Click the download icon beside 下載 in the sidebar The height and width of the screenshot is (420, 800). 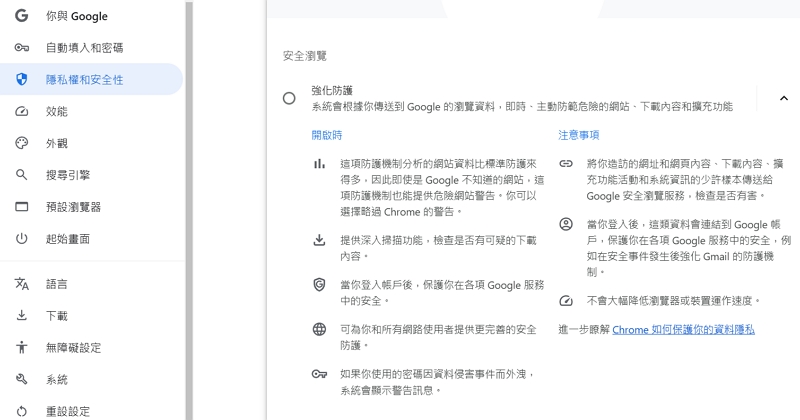[x=21, y=315]
